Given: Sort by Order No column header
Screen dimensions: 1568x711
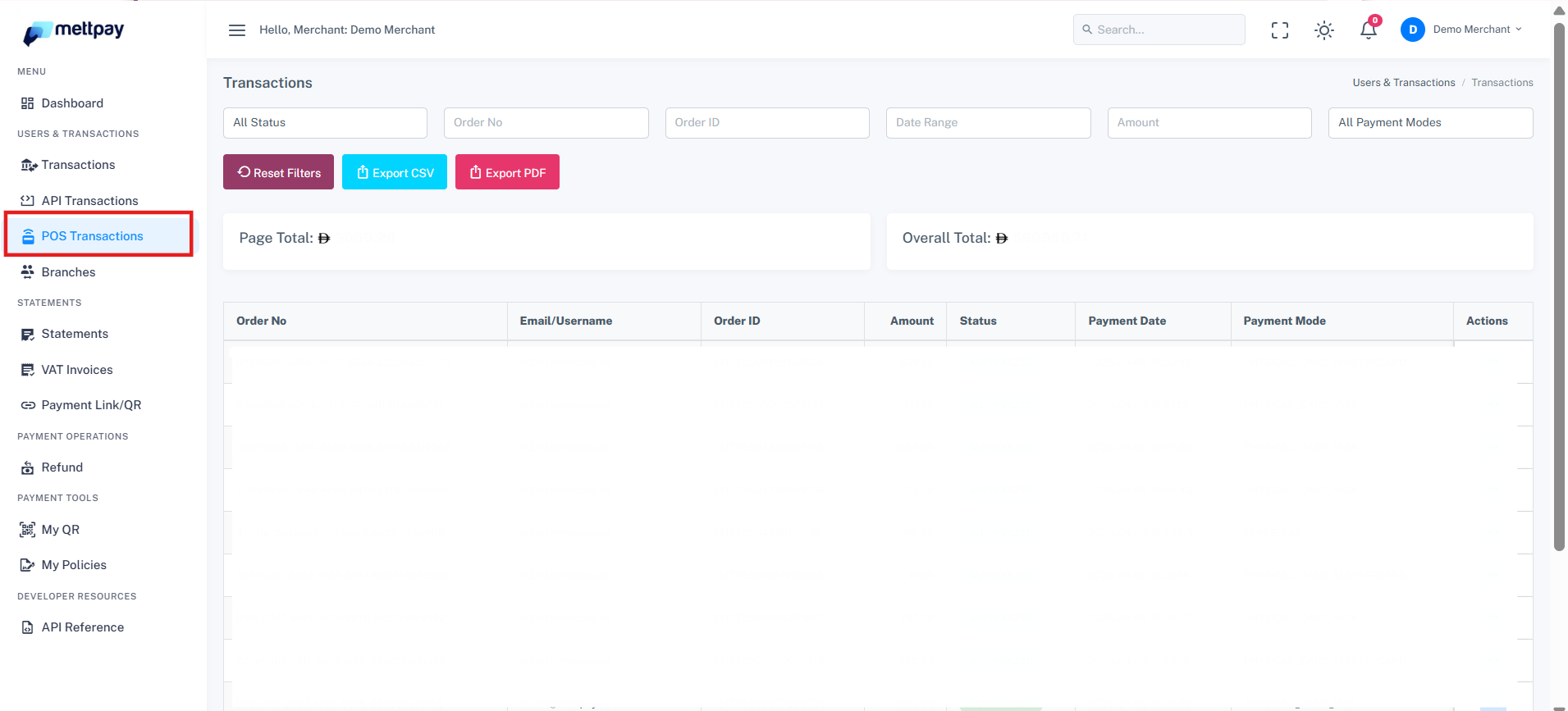Looking at the screenshot, I should point(365,321).
